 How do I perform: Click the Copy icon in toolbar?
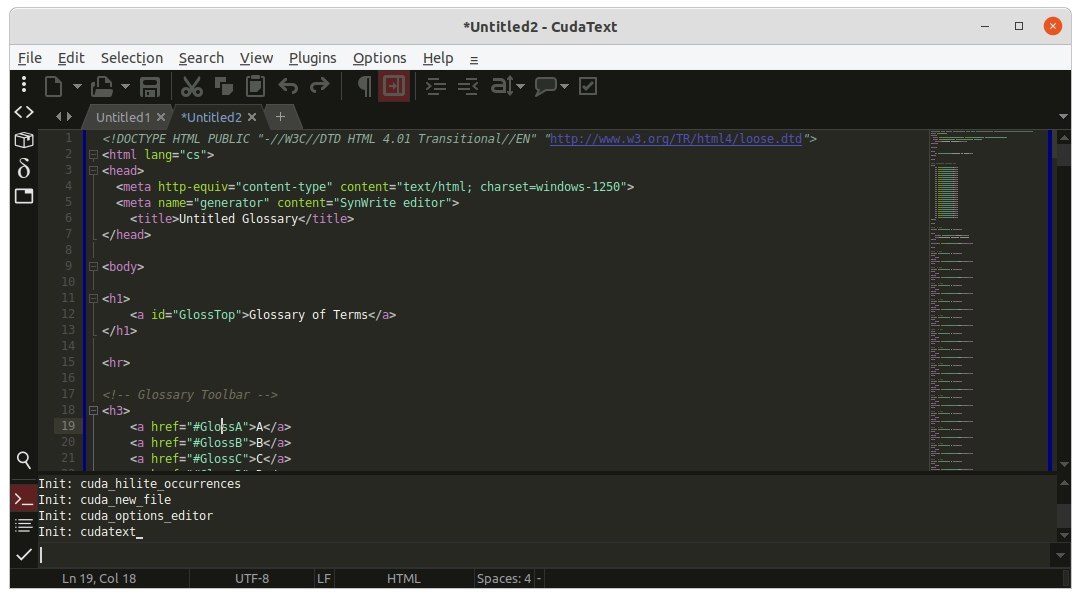pos(223,87)
